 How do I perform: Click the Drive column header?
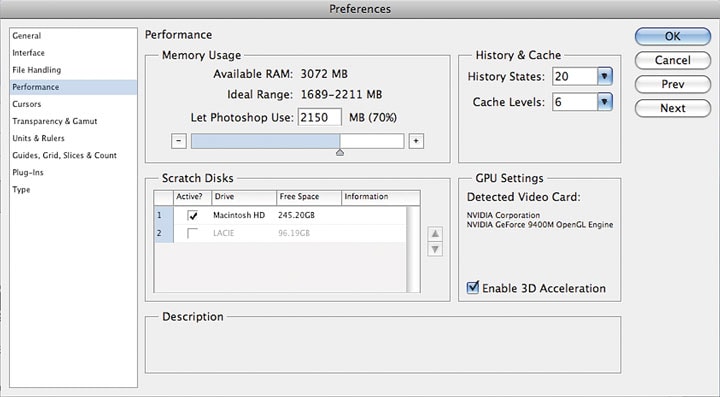tap(244, 197)
